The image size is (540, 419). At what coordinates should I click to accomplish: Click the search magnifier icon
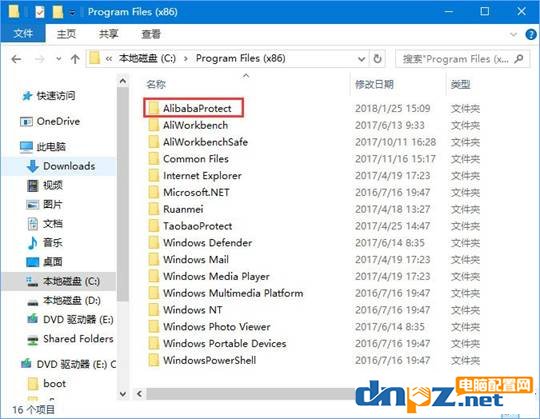point(519,59)
